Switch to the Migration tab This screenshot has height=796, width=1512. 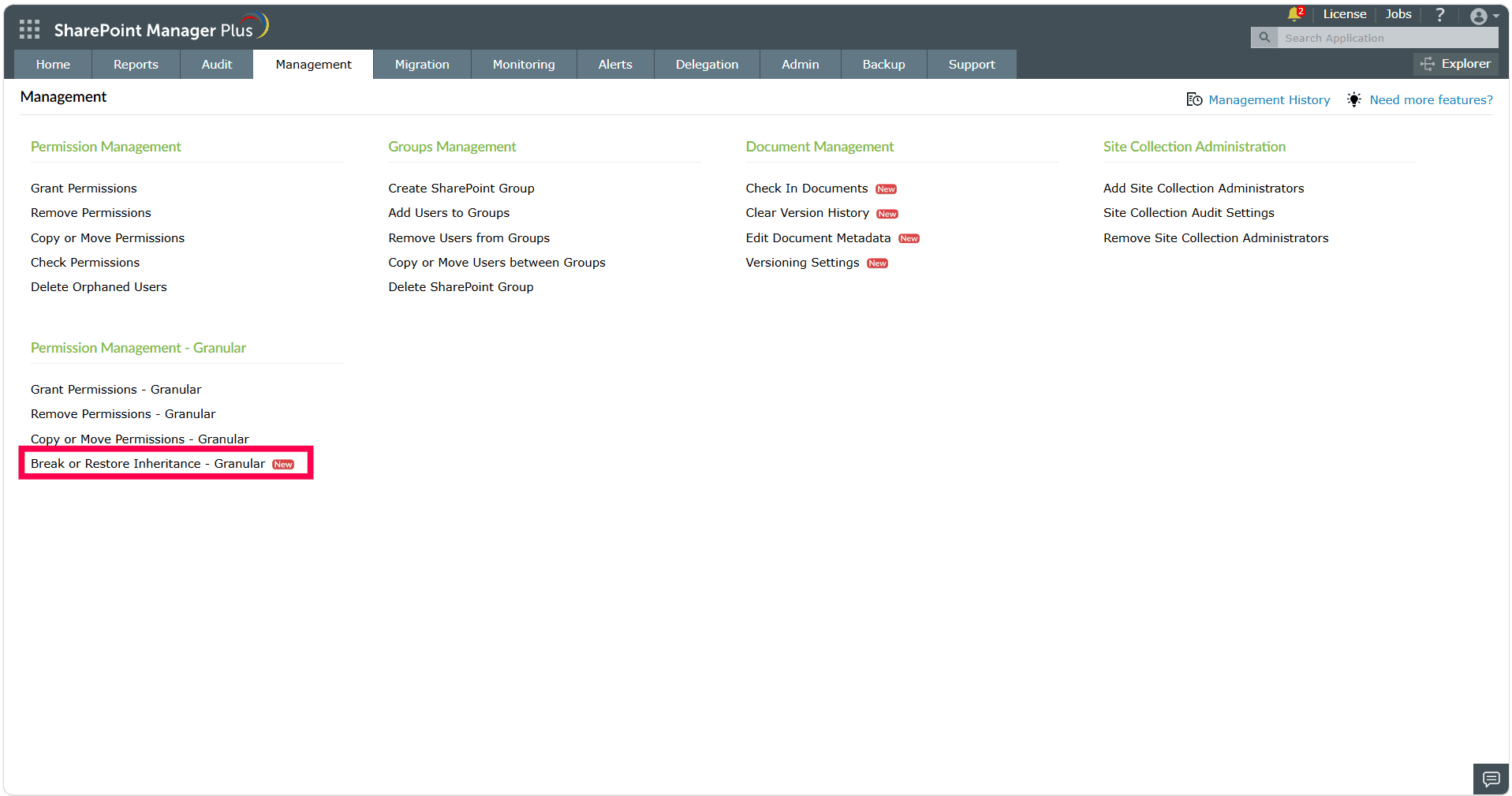(x=422, y=65)
